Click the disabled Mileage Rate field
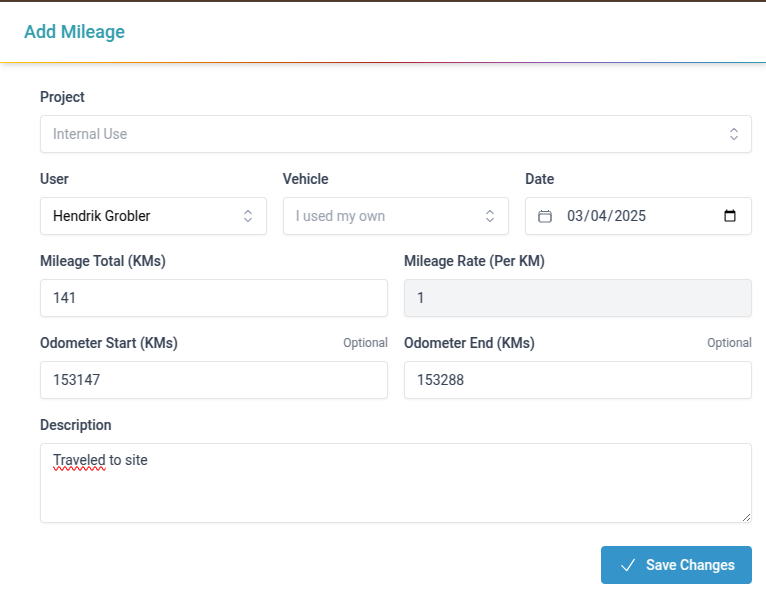766x597 pixels. (577, 298)
